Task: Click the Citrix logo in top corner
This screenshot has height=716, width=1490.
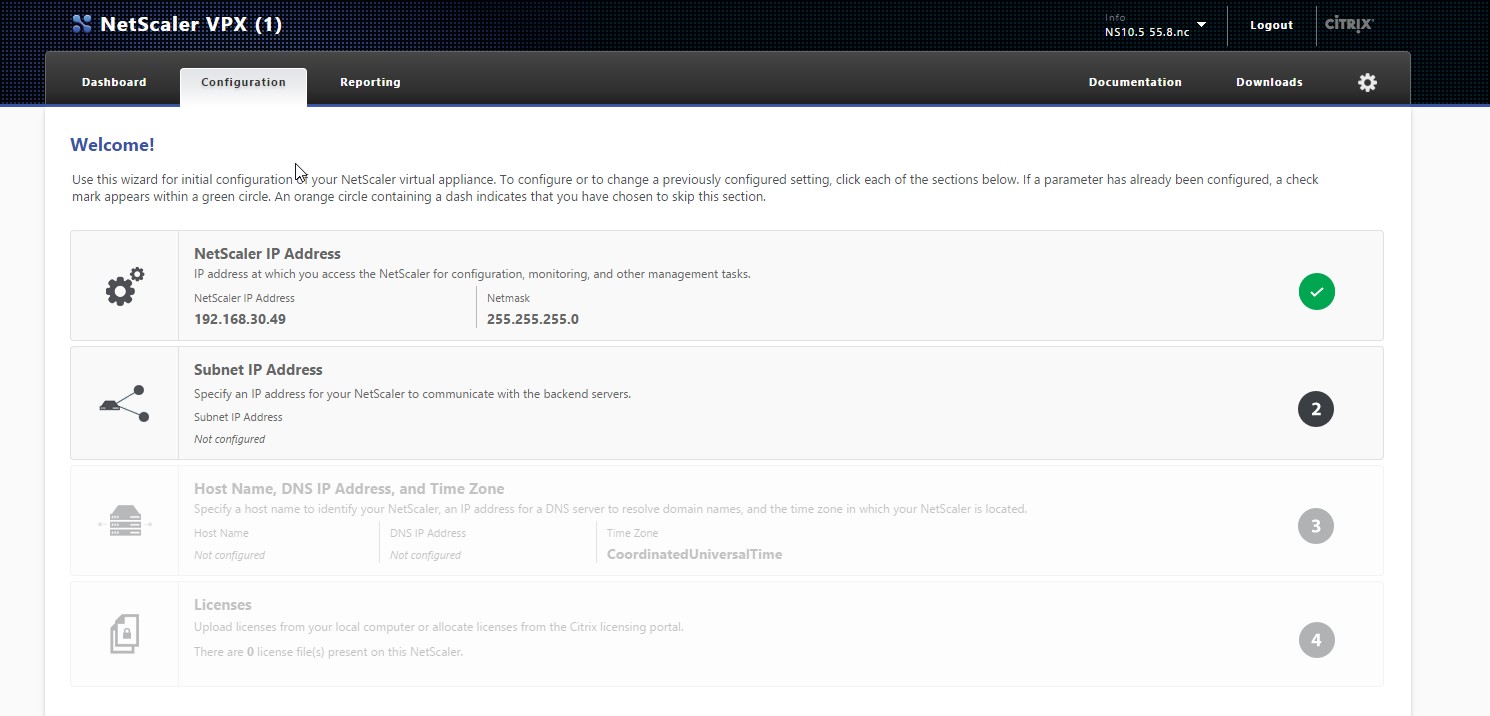Action: tap(1349, 25)
